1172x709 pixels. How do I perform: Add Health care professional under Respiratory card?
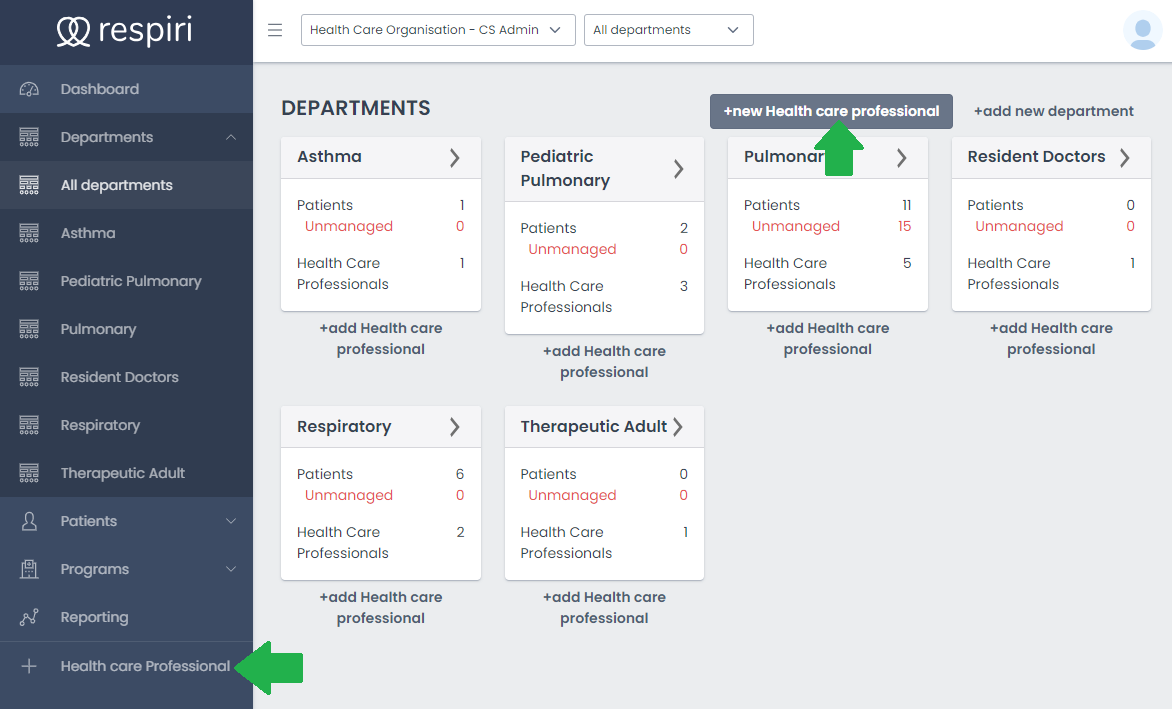(380, 607)
